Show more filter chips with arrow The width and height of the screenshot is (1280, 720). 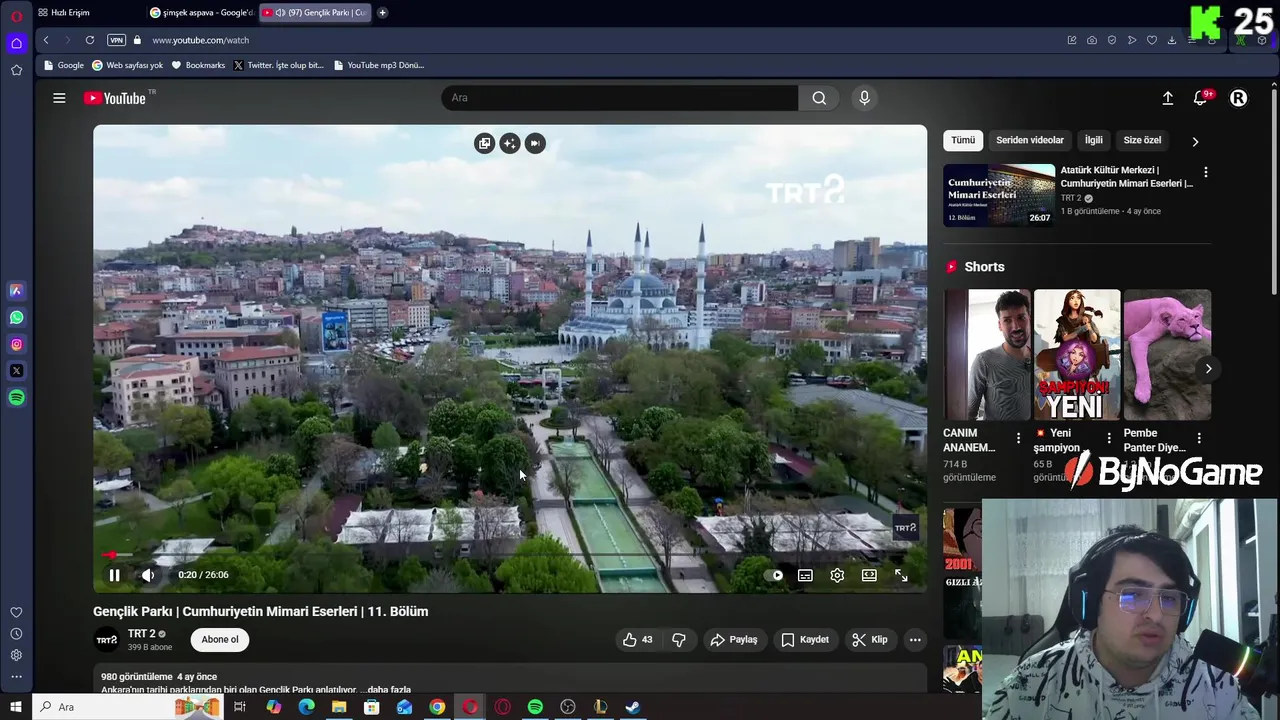(1195, 141)
